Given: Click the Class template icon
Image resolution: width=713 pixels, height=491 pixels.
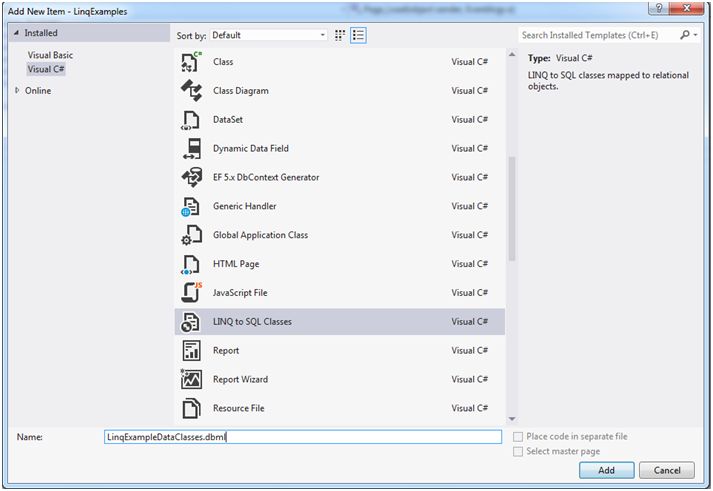Looking at the screenshot, I should point(191,62).
